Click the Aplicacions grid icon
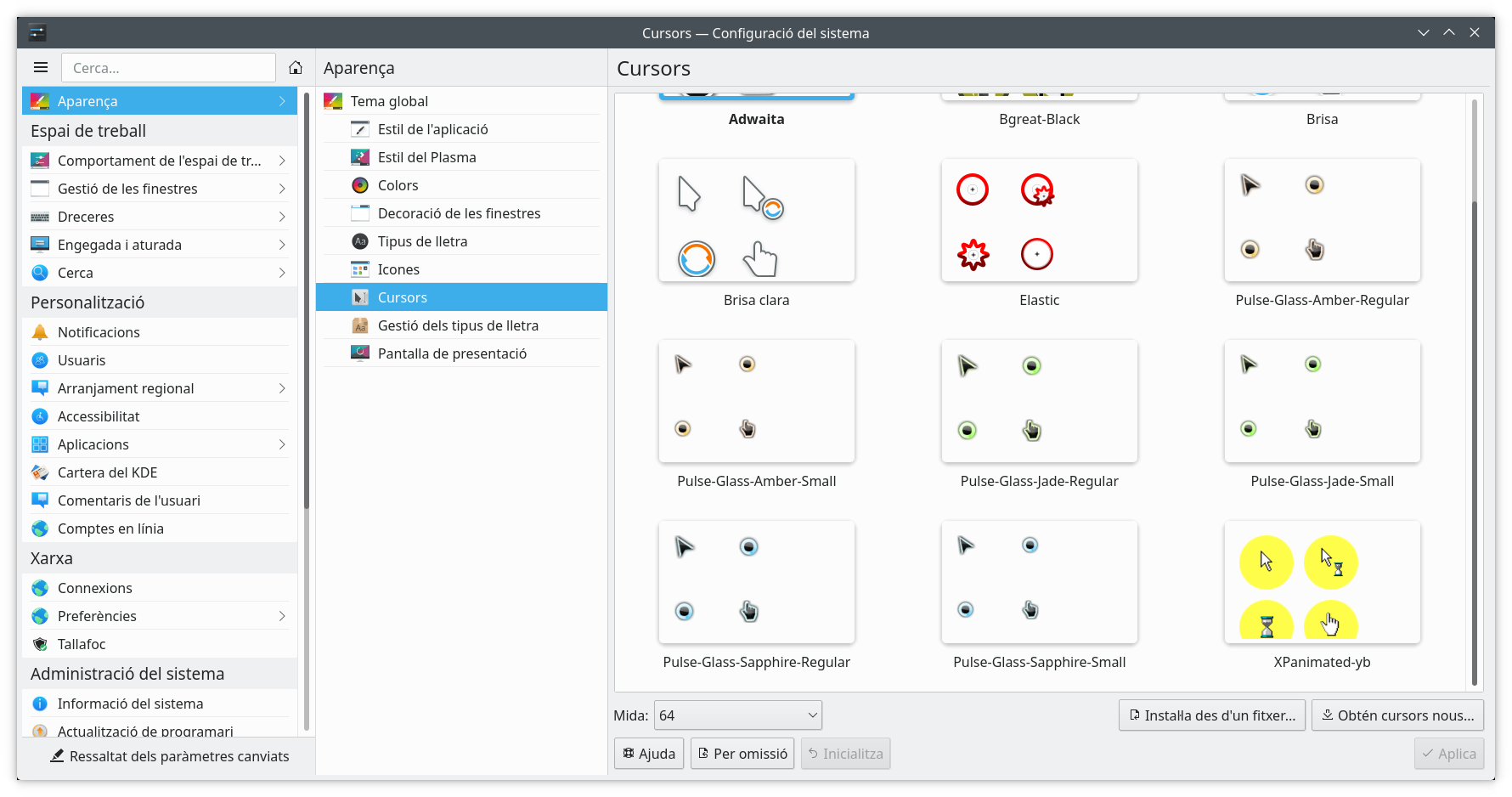1512x797 pixels. 40,444
